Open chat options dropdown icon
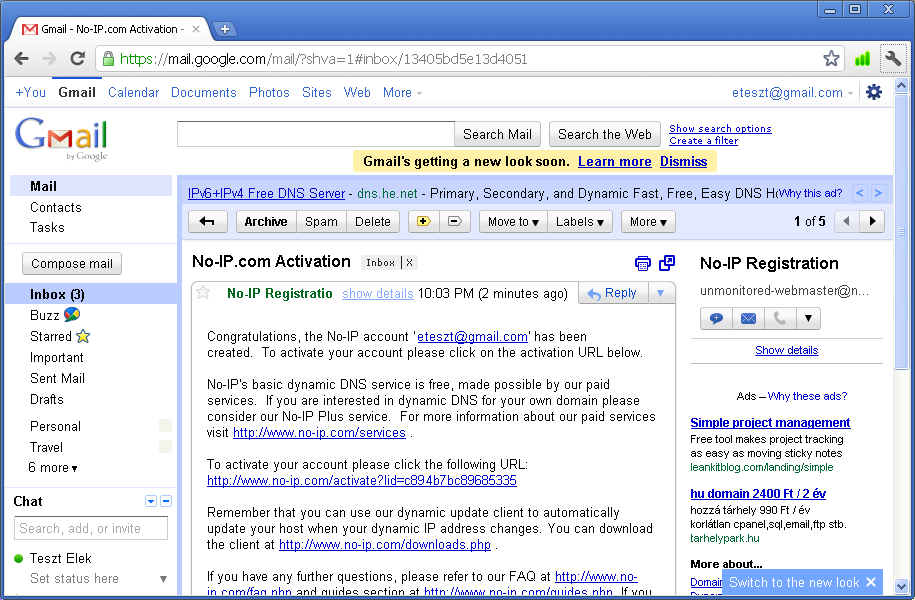This screenshot has height=600, width=915. [151, 501]
